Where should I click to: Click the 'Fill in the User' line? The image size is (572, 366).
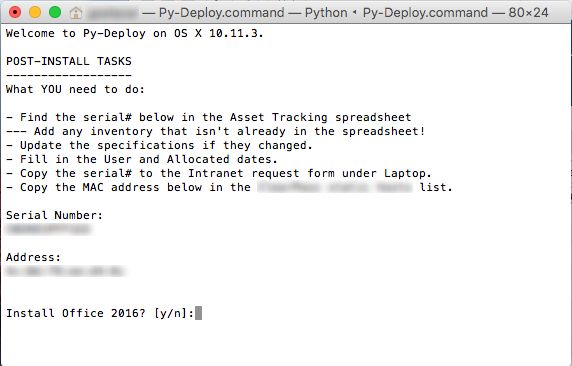pyautogui.click(x=142, y=159)
